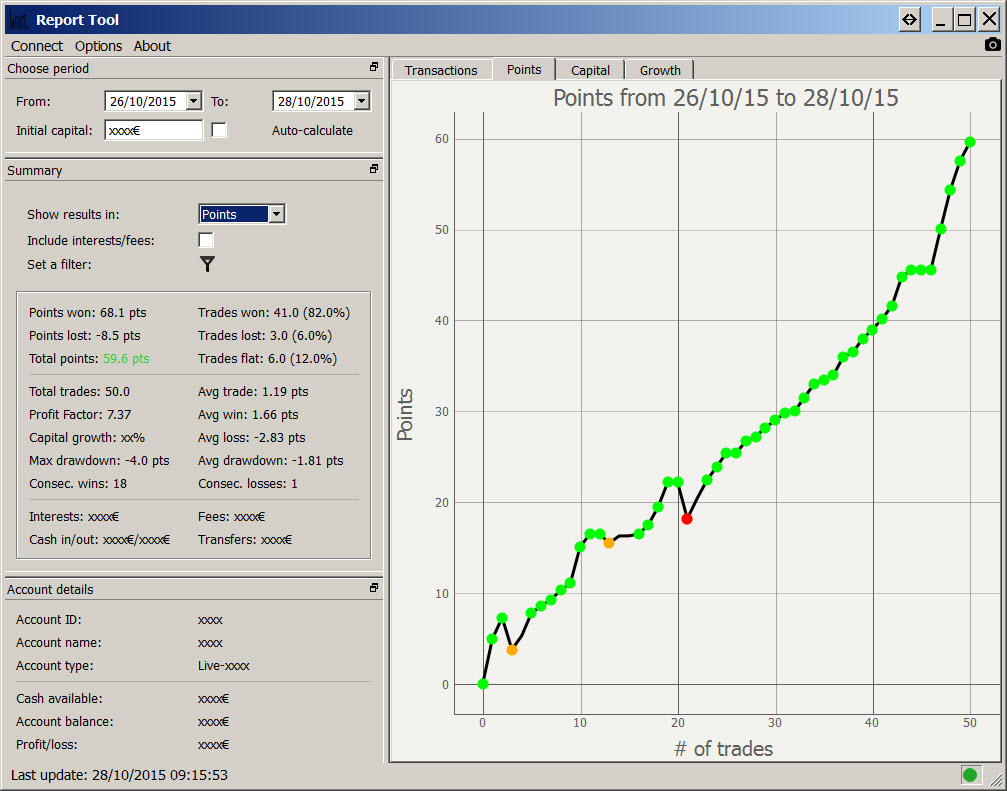Open the Options menu
Viewport: 1007px width, 791px height.
[98, 46]
